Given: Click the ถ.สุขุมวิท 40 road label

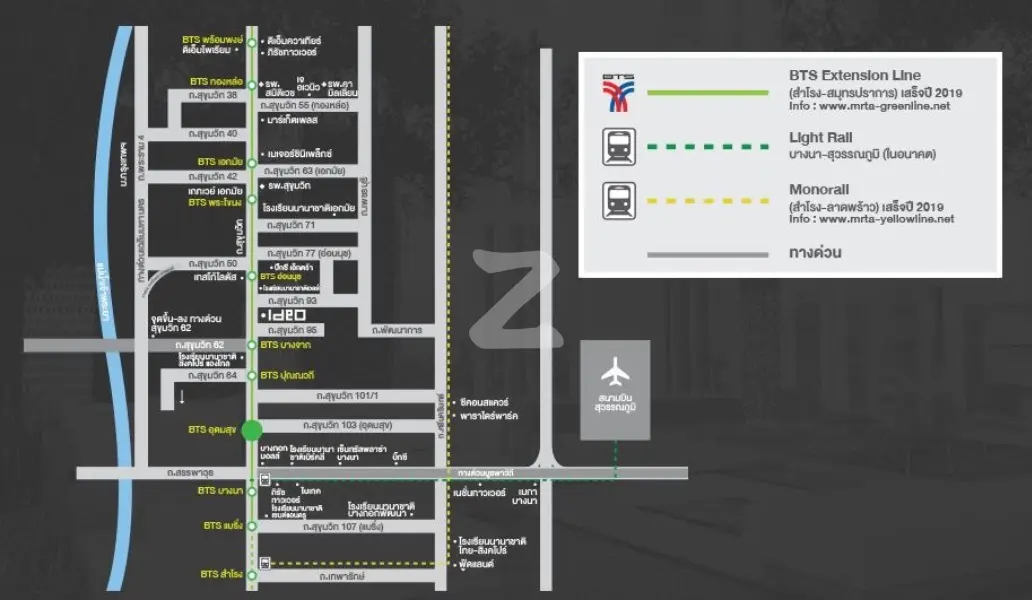Looking at the screenshot, I should [212, 134].
